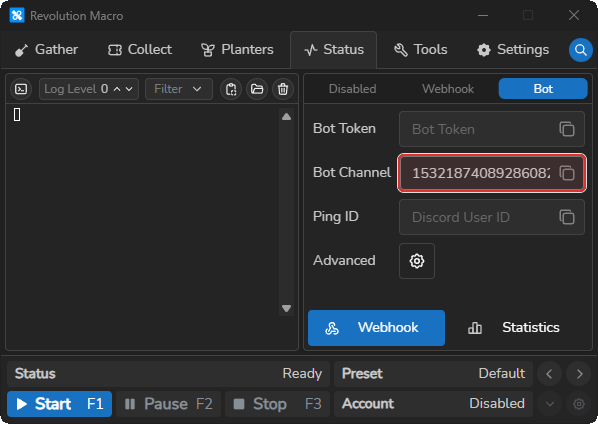Click the blue Webhook button at bottom

click(376, 328)
